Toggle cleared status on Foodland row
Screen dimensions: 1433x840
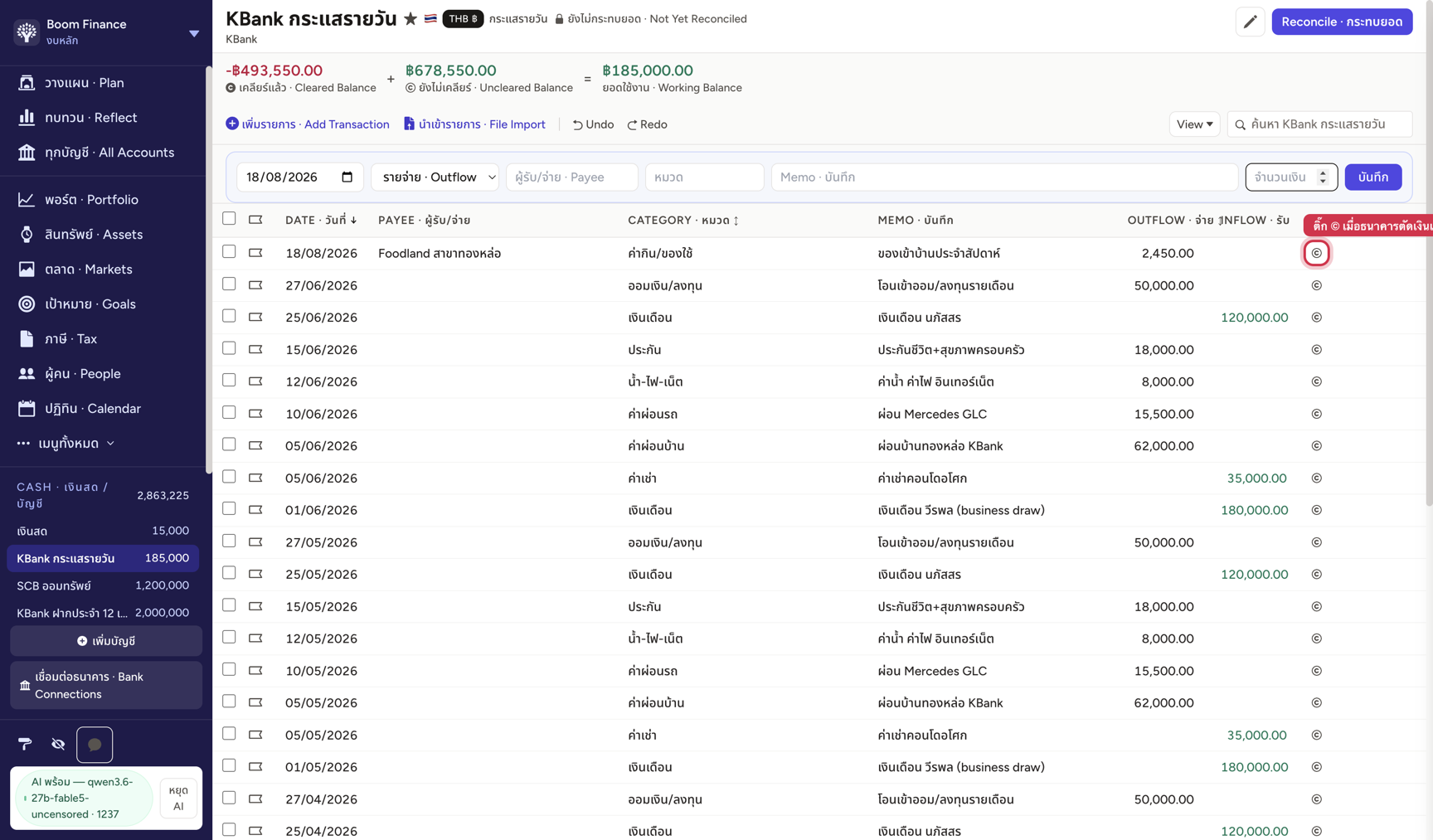pos(1316,253)
